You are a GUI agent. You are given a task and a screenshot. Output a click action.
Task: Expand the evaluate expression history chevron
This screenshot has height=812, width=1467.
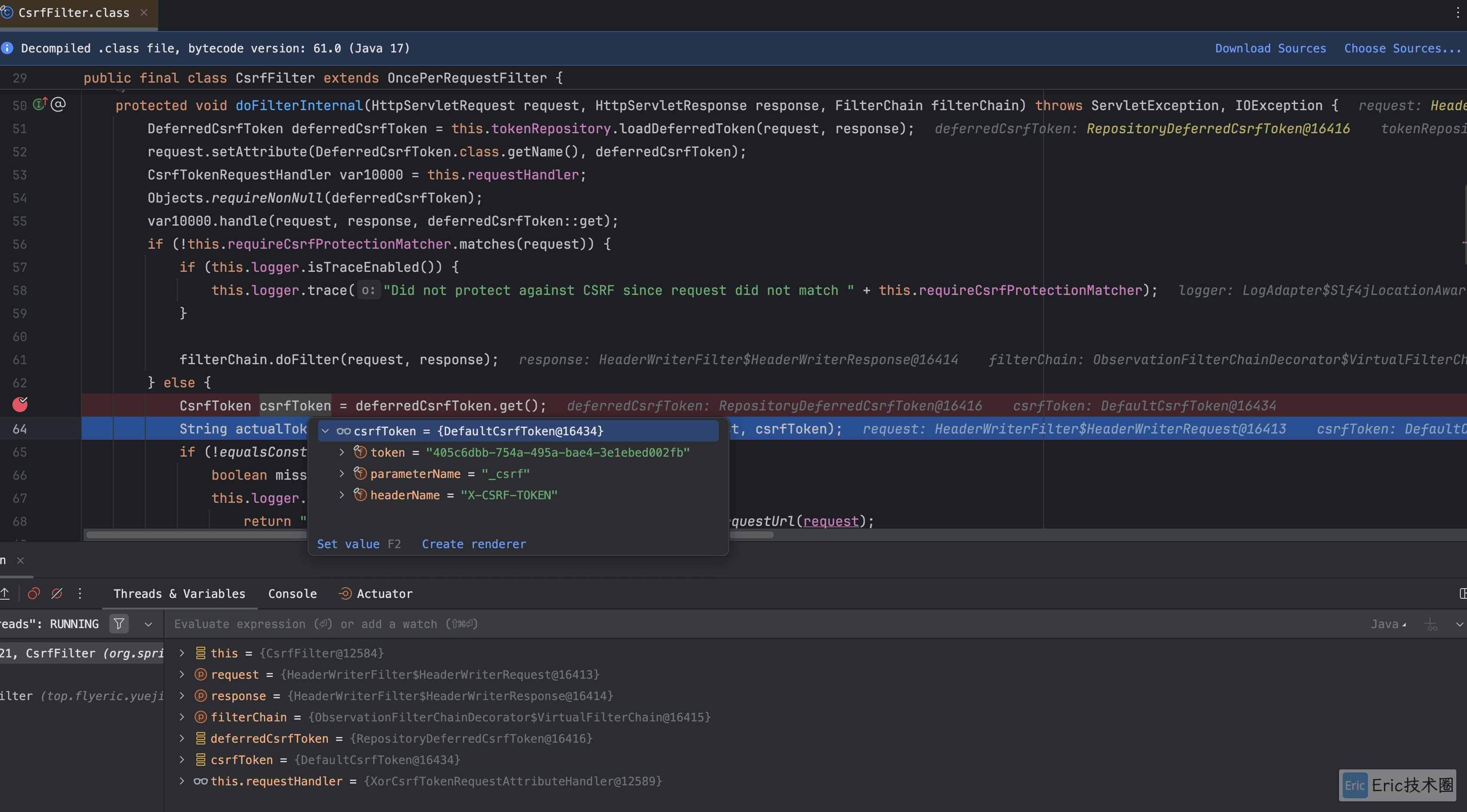coord(1459,624)
